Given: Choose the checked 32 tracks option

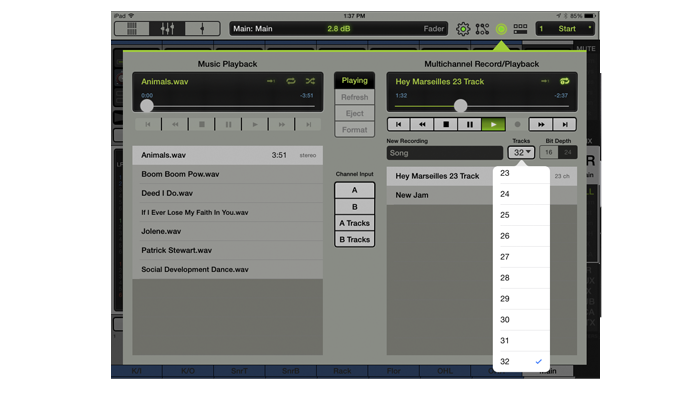Looking at the screenshot, I should (521, 362).
